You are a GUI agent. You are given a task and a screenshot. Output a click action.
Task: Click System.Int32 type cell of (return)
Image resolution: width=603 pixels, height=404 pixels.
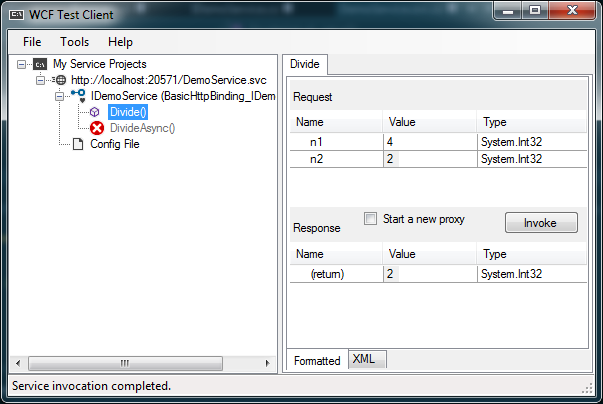point(532,274)
